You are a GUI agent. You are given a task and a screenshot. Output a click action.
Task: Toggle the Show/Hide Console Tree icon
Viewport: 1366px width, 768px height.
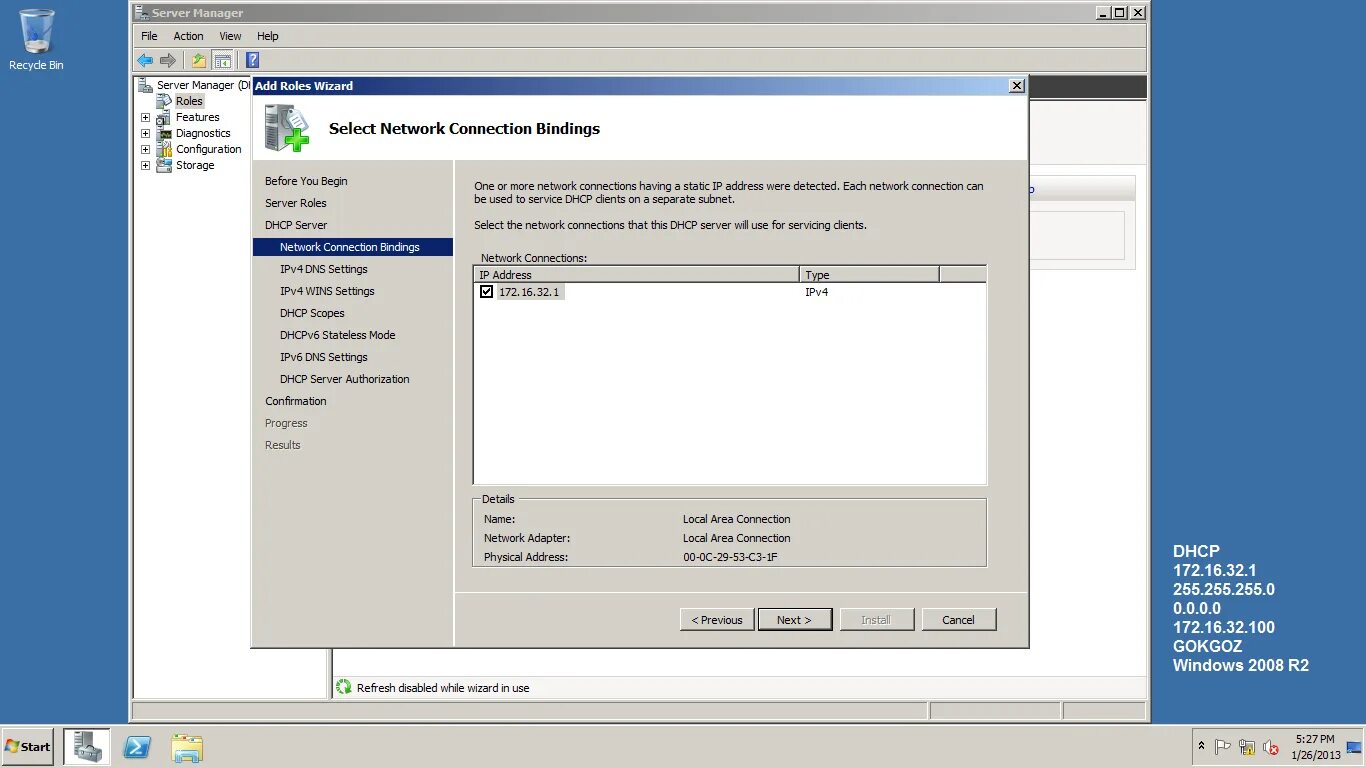(223, 60)
